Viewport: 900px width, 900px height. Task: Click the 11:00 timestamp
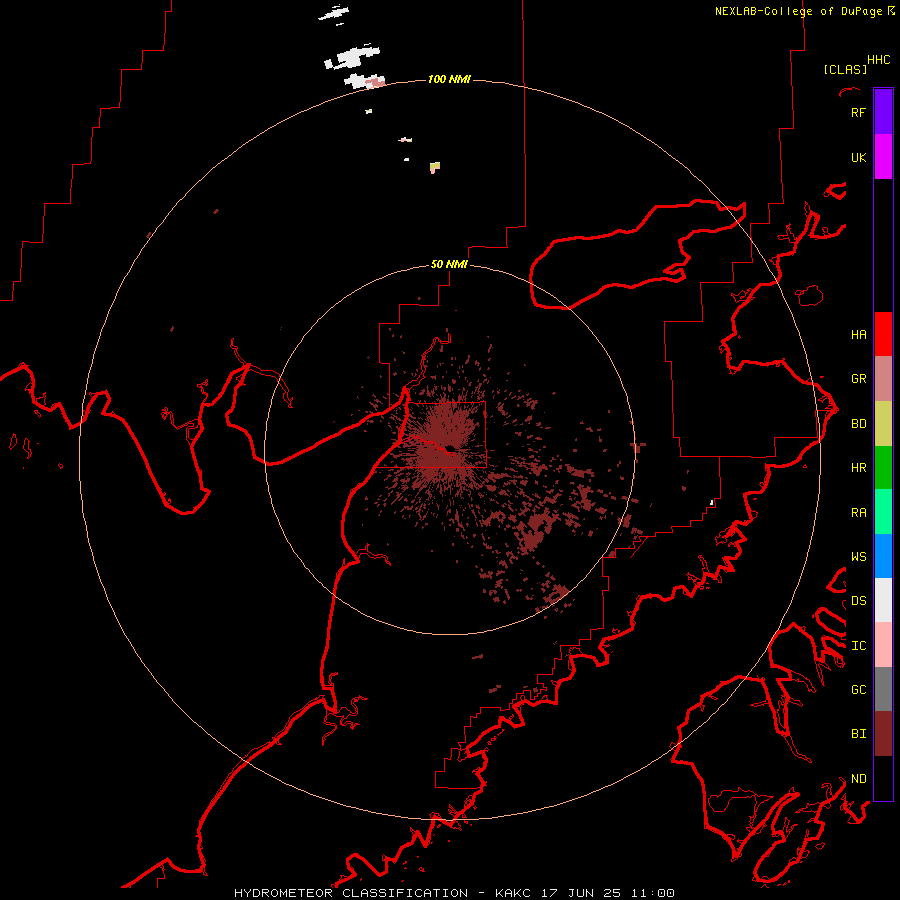pyautogui.click(x=653, y=893)
